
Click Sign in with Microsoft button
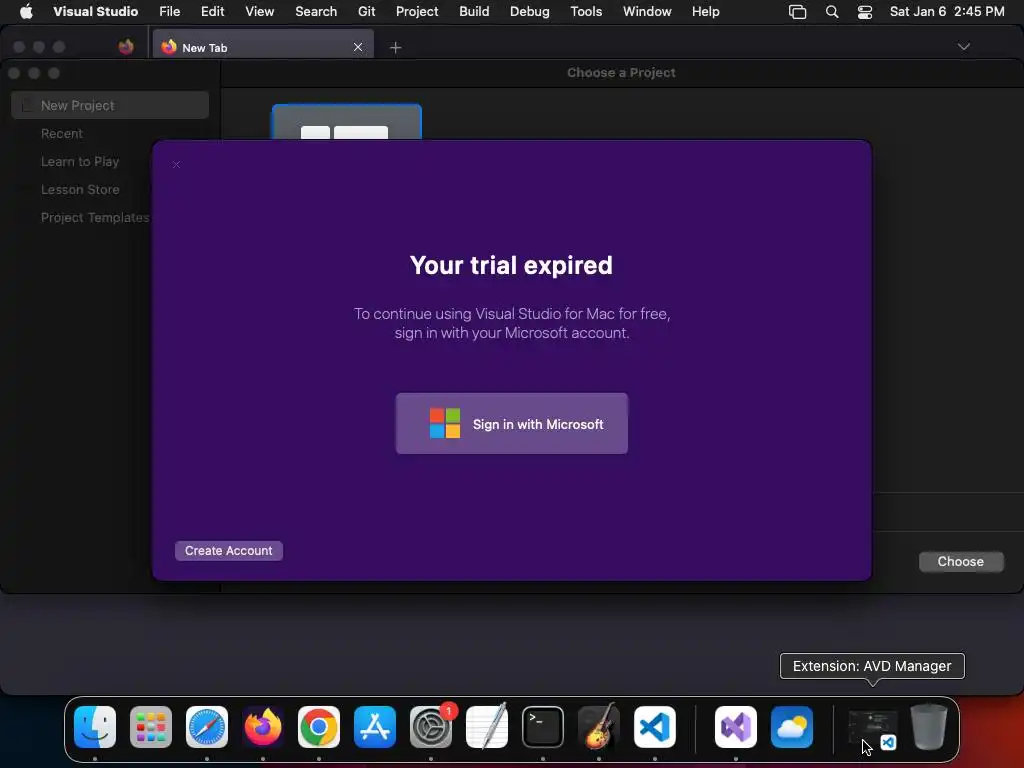point(511,423)
